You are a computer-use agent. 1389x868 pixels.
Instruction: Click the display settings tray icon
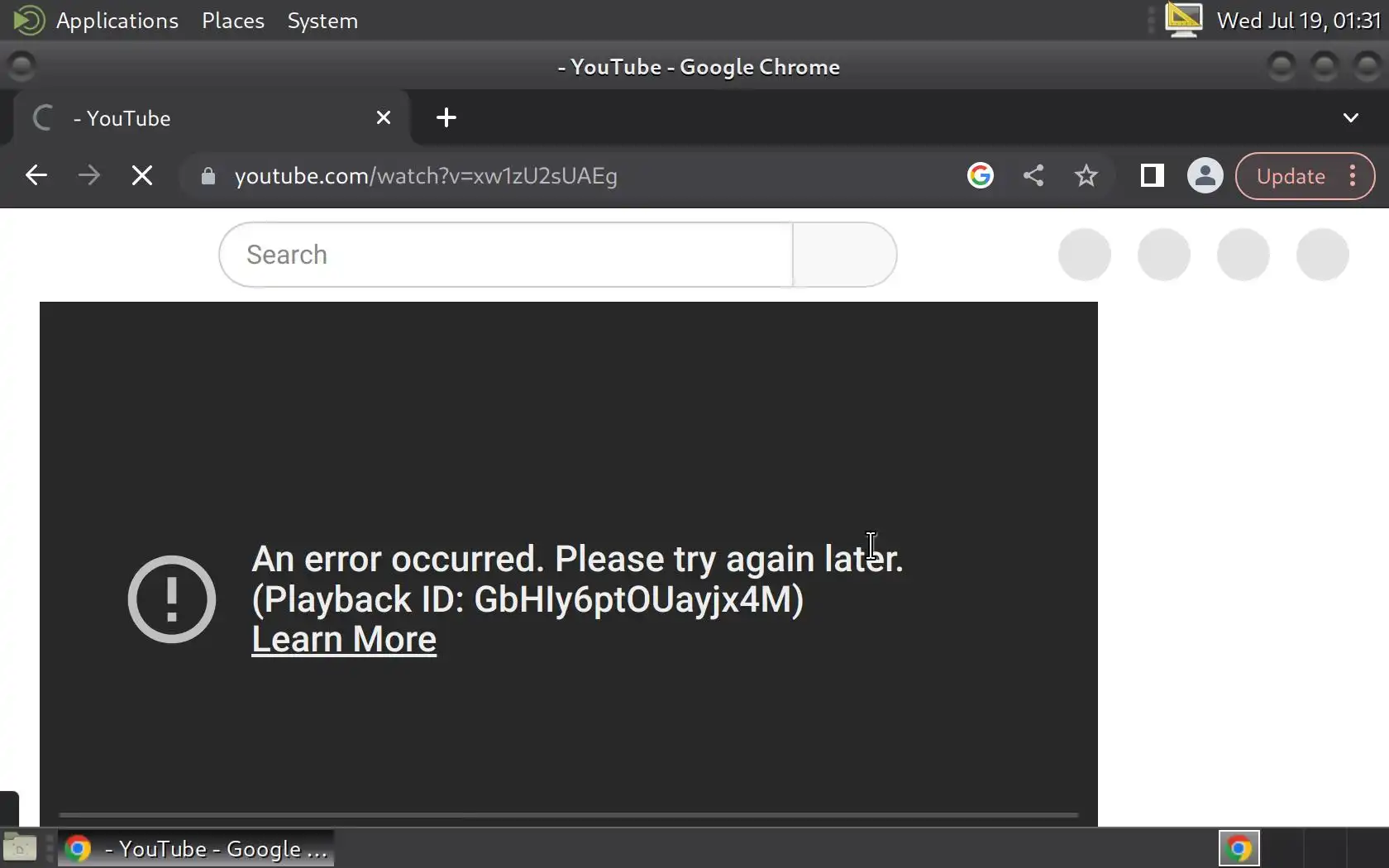pos(1184,20)
